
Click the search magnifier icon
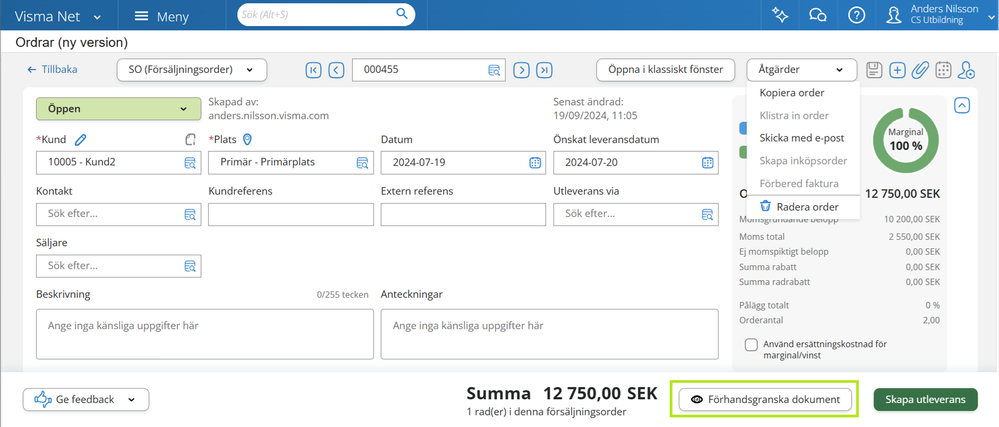coord(401,13)
